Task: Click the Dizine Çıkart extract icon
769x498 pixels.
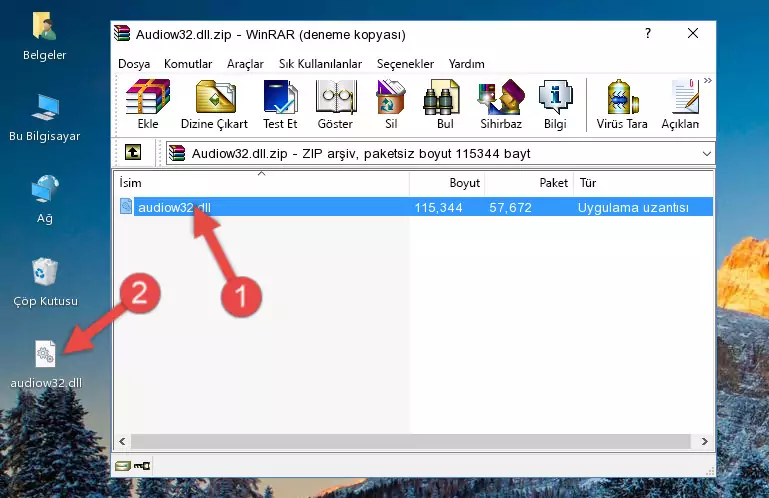Action: point(214,104)
